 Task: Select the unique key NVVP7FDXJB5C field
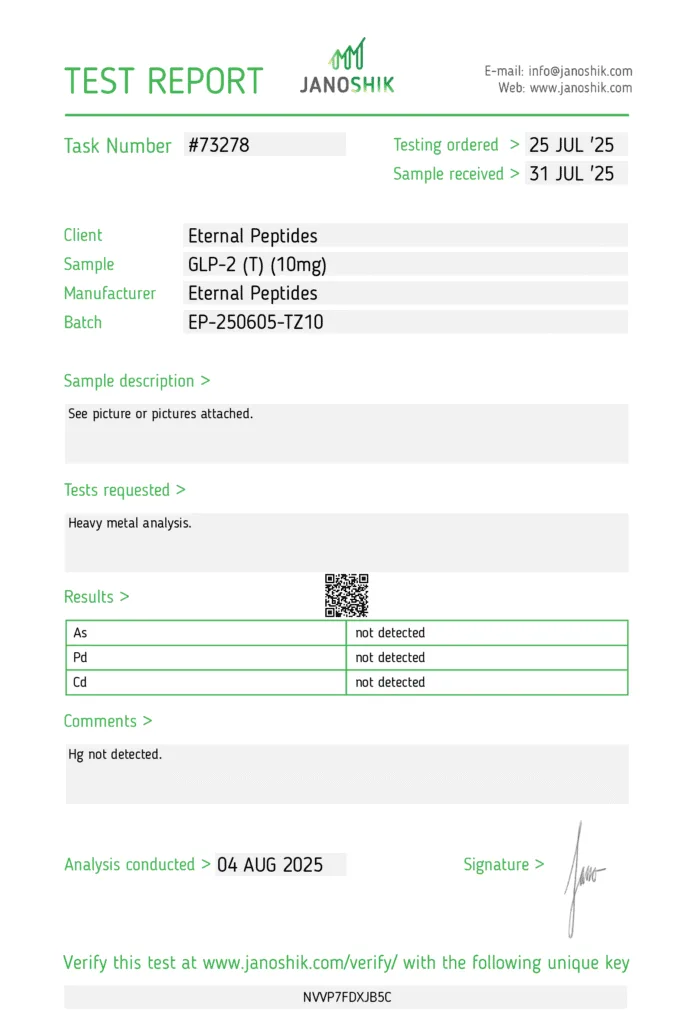point(345,997)
